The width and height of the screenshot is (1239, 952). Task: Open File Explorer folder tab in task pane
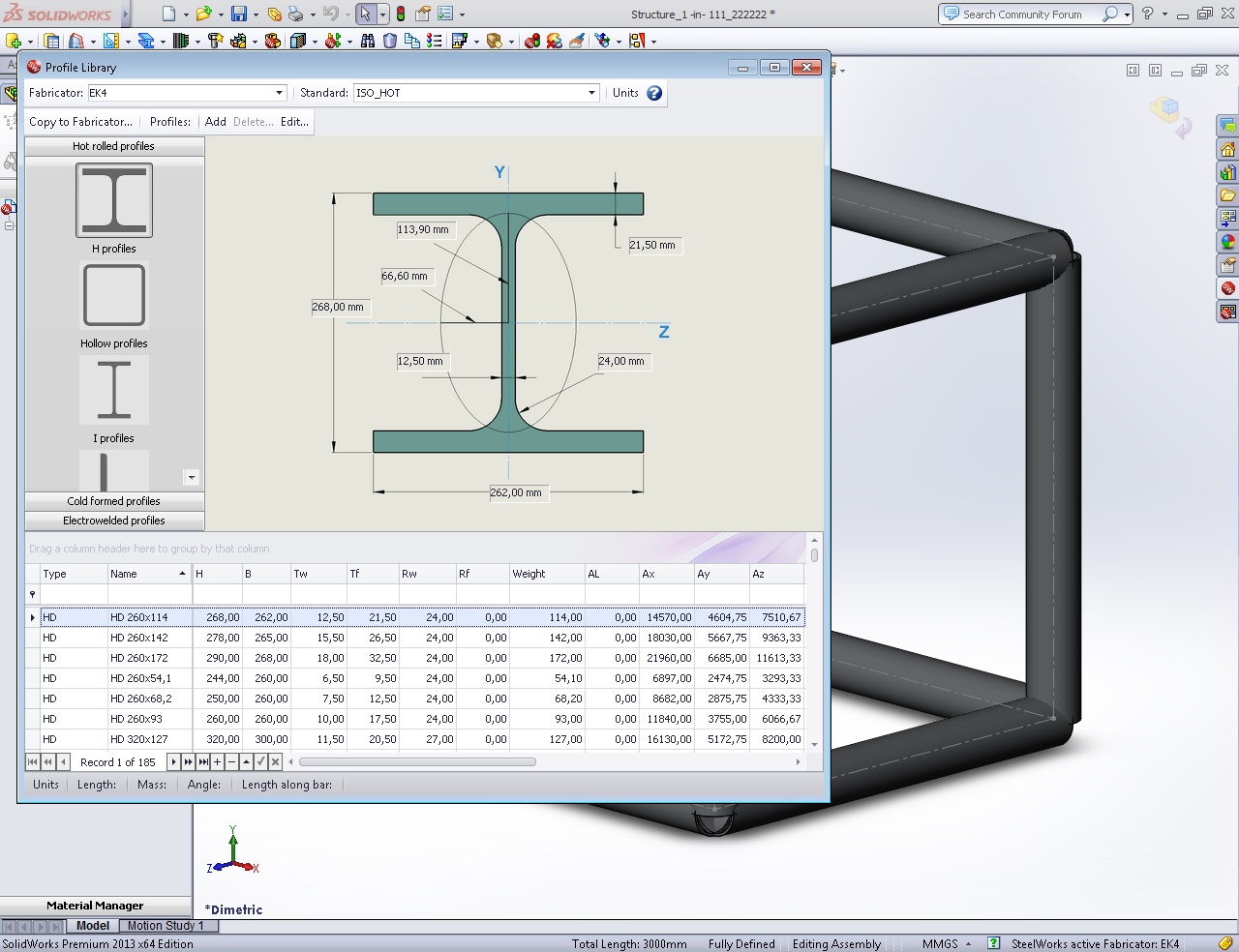pyautogui.click(x=1227, y=195)
